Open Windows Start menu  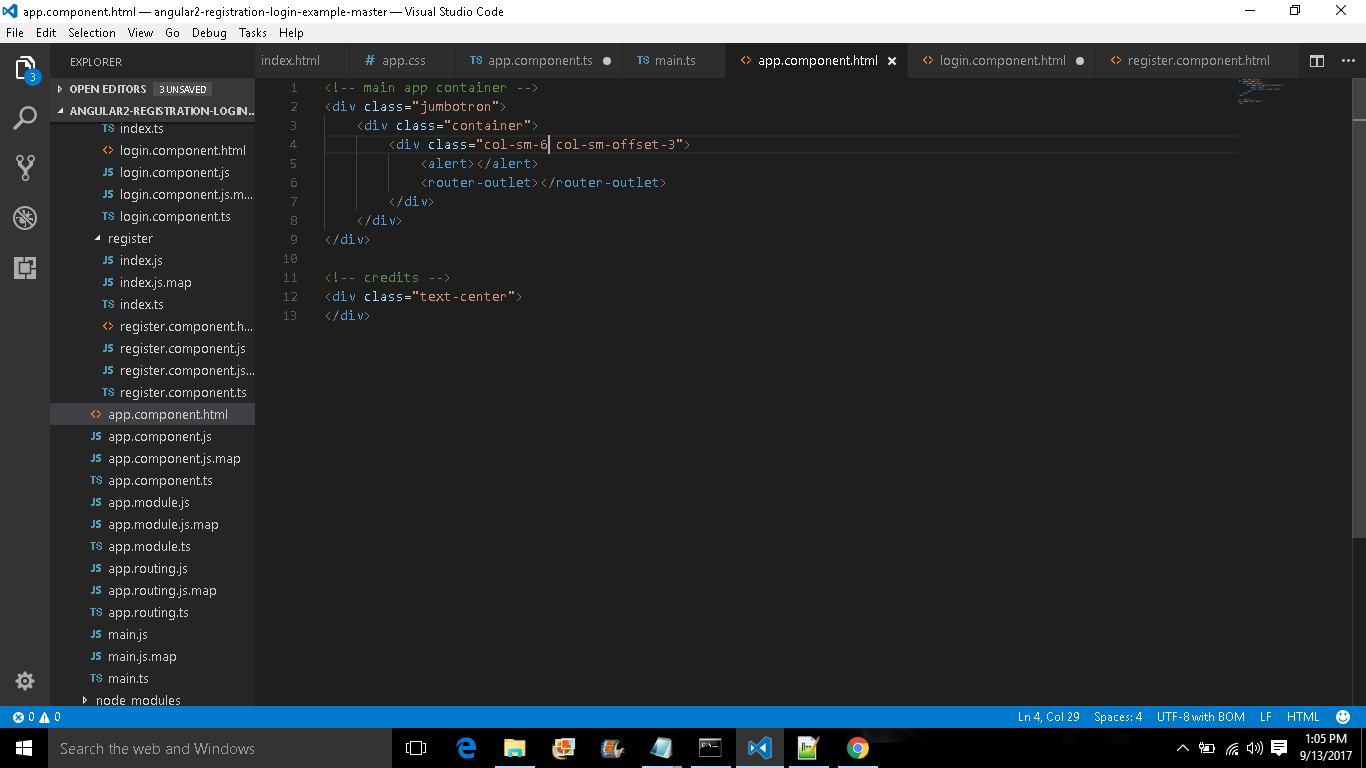(24, 748)
